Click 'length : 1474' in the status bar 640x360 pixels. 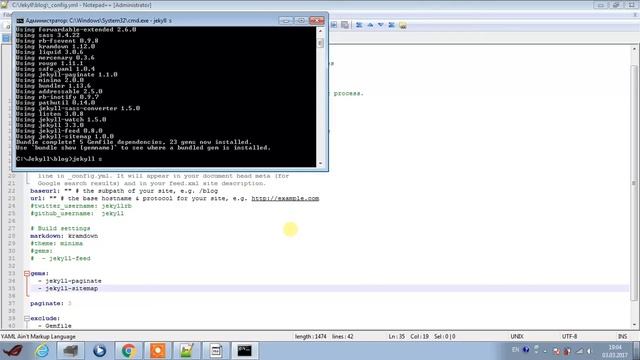coord(311,337)
